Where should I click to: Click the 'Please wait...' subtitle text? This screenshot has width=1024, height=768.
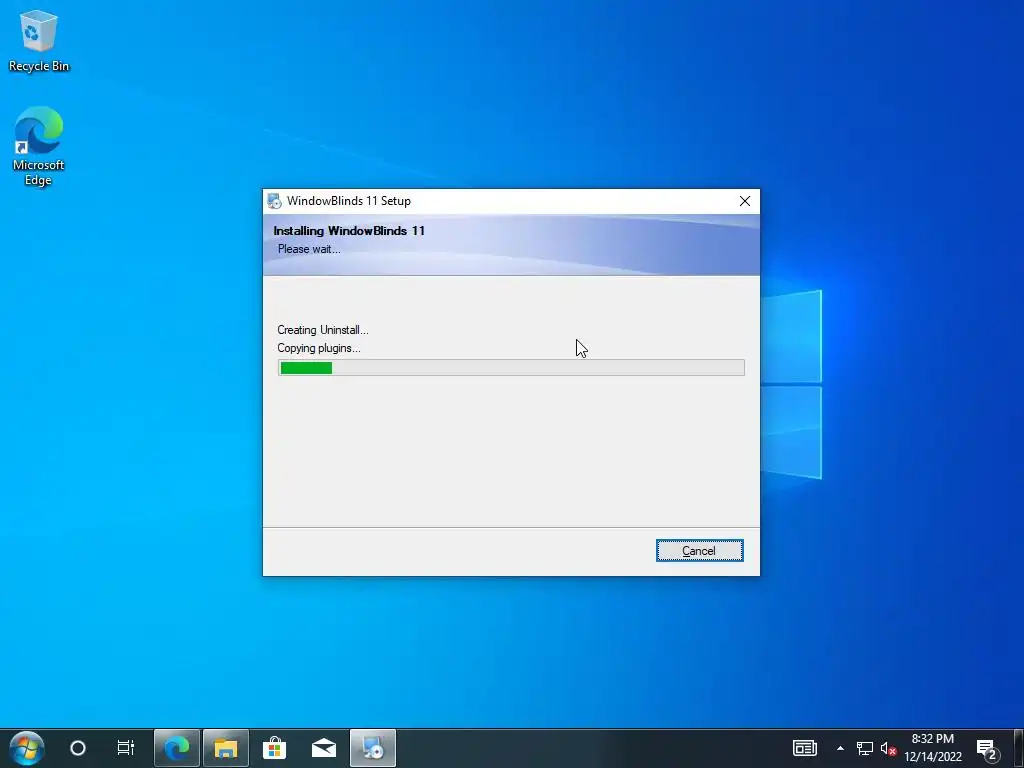(309, 249)
